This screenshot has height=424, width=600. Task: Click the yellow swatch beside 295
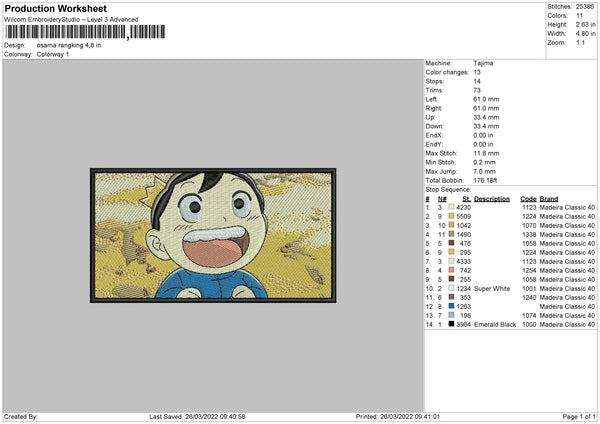(452, 252)
